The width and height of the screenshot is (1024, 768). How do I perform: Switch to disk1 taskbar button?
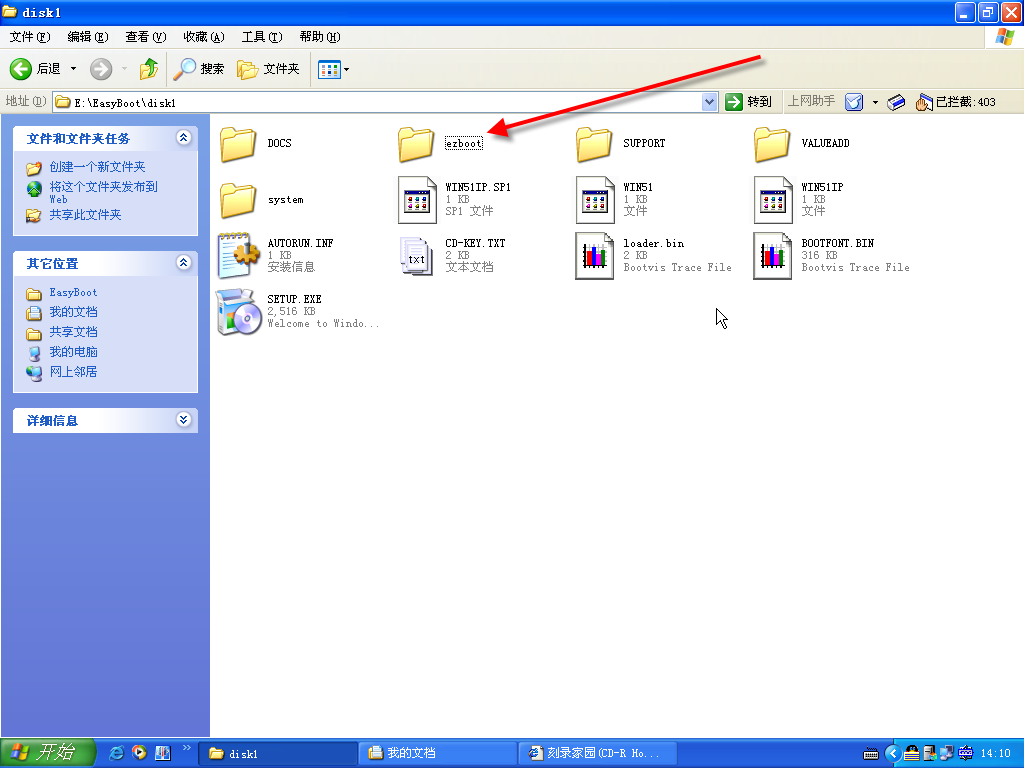coord(278,754)
